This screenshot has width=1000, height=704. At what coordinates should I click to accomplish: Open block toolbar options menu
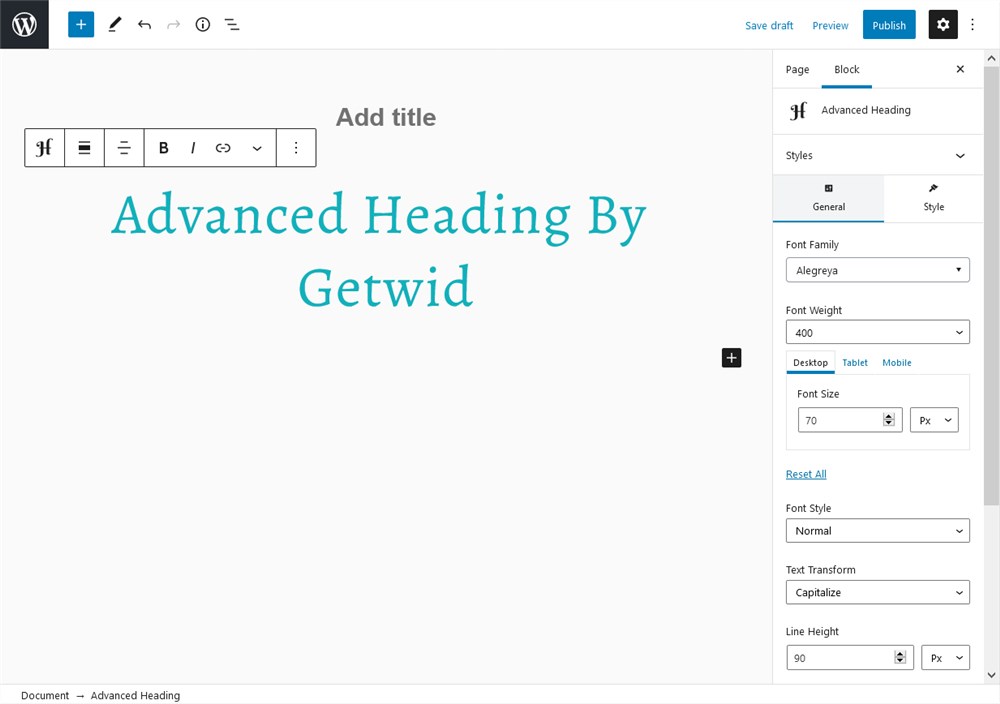(296, 148)
